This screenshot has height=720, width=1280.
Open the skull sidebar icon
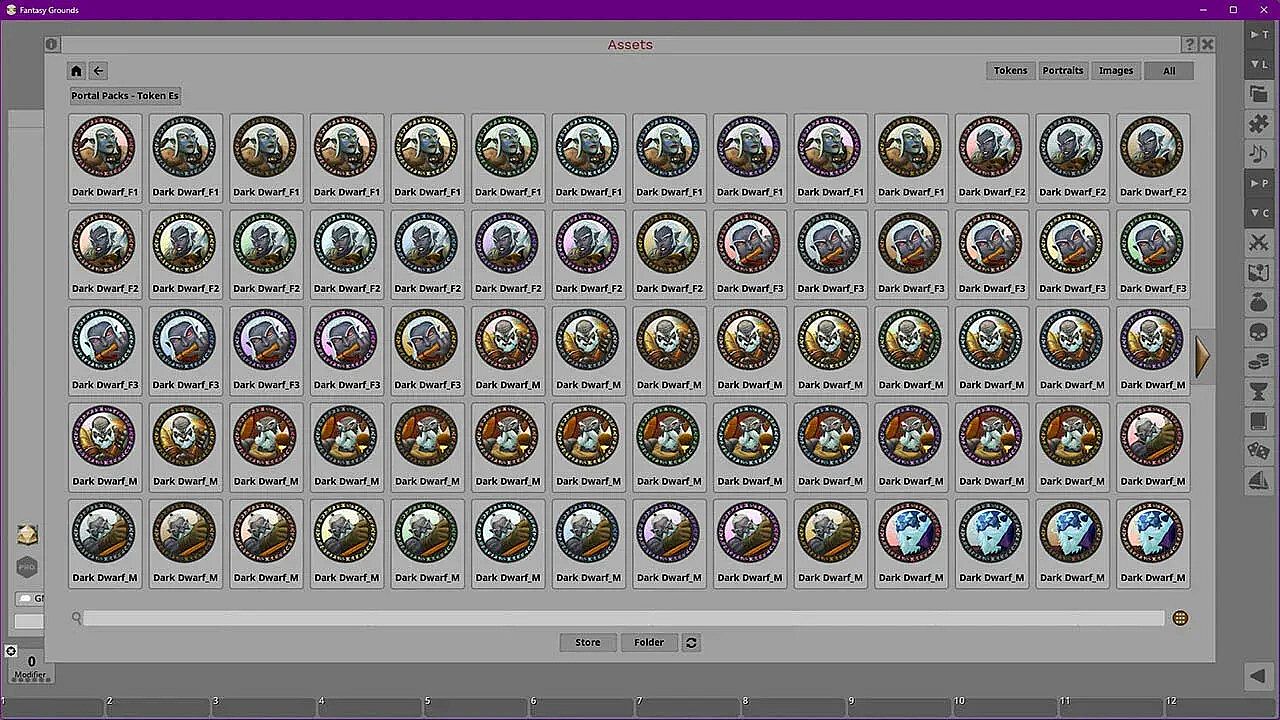[1258, 332]
